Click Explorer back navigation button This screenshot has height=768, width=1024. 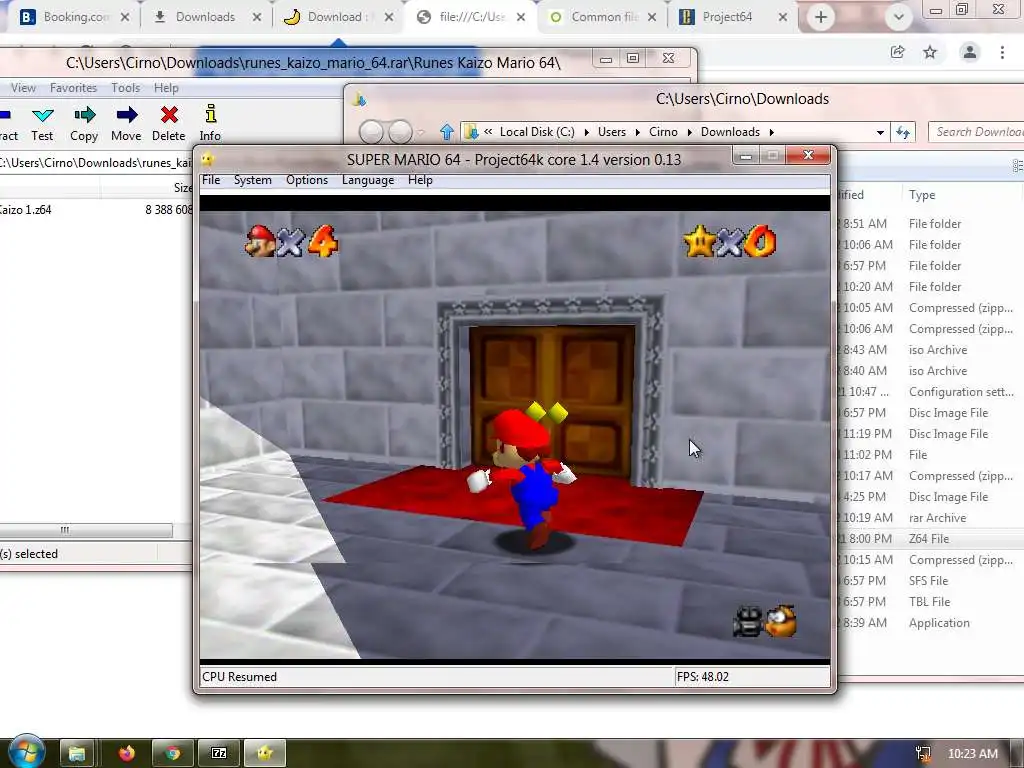coord(372,132)
